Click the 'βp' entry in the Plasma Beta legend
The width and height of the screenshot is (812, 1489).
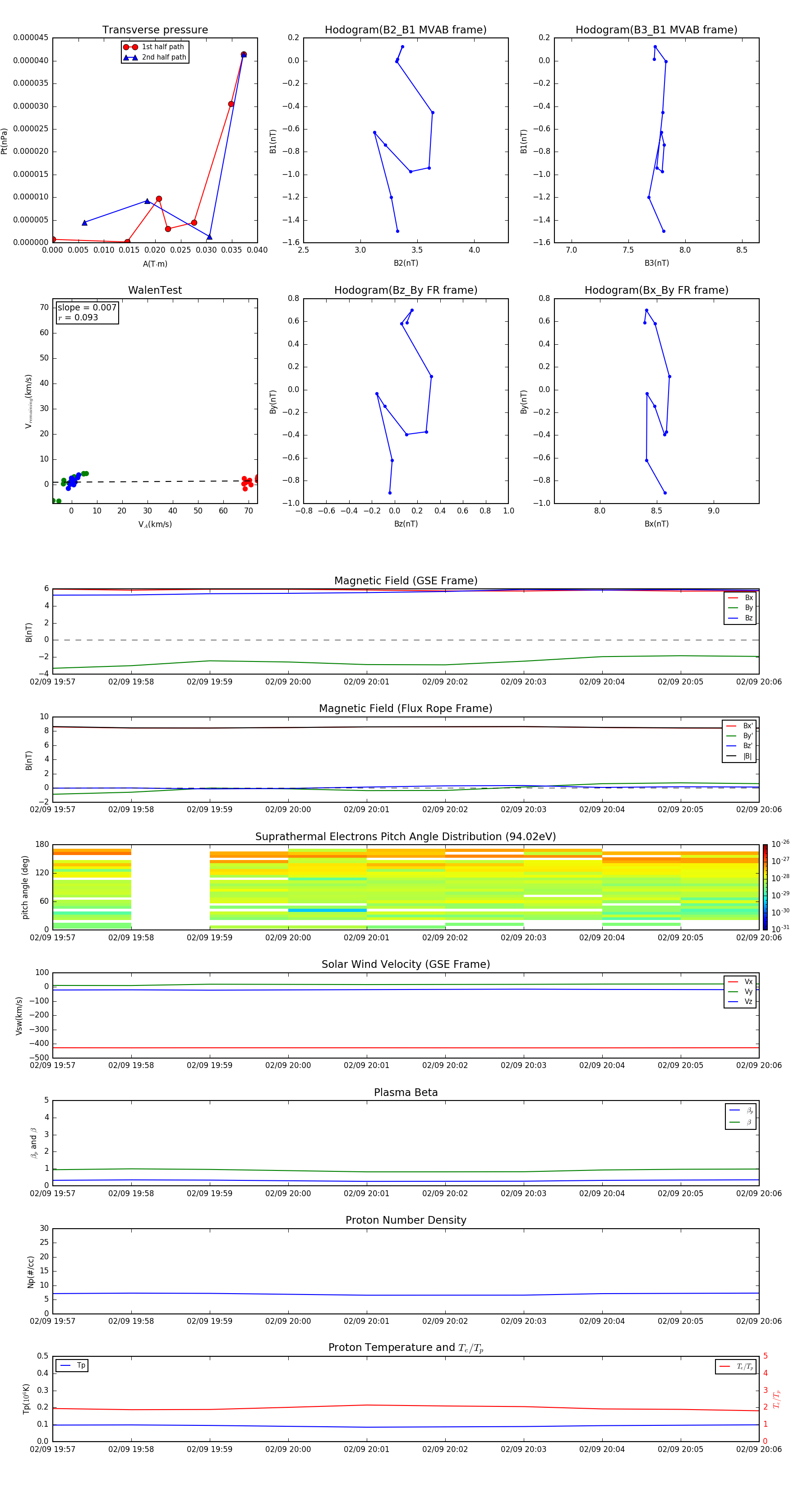742,1110
